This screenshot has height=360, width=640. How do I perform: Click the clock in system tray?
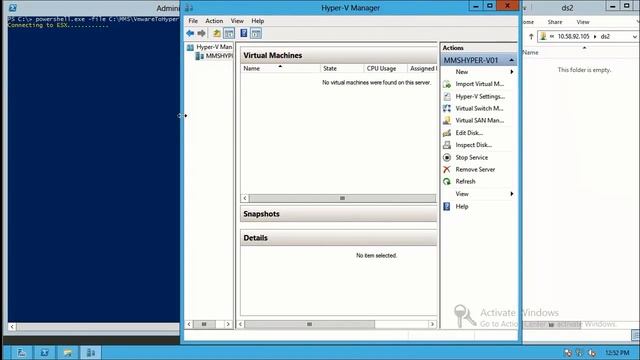tap(617, 353)
